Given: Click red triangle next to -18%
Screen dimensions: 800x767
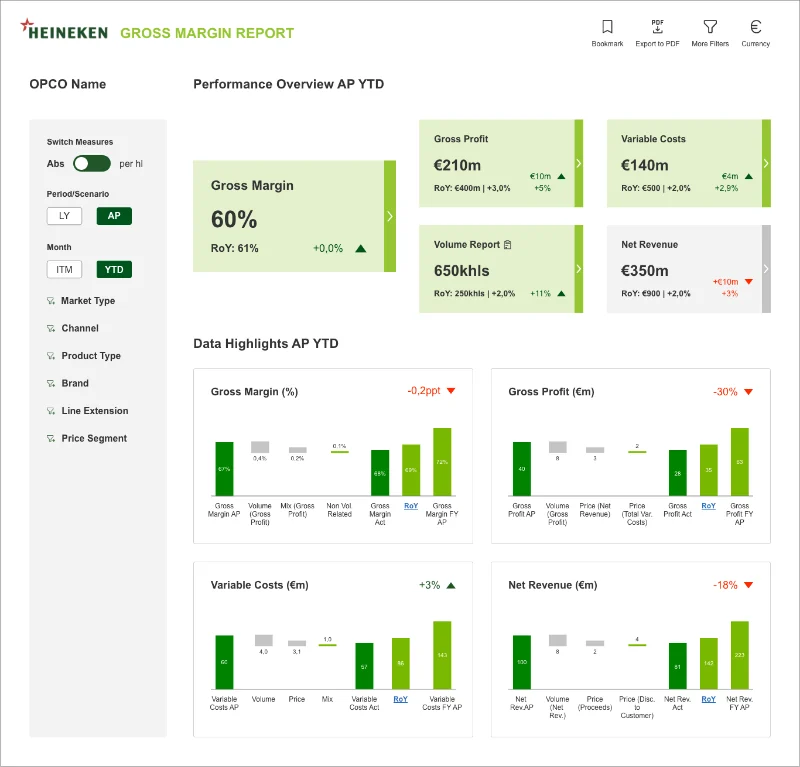Looking at the screenshot, I should (748, 585).
